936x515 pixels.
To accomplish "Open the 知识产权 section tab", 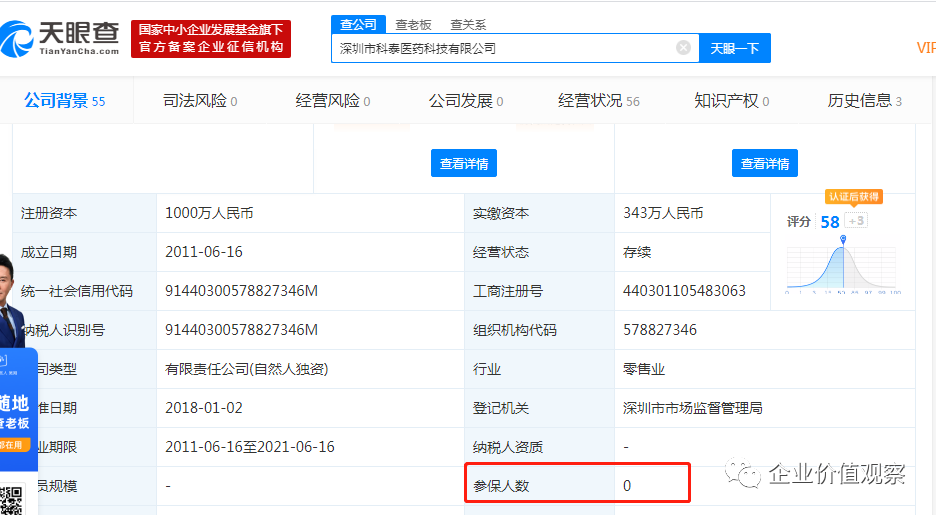I will (731, 101).
